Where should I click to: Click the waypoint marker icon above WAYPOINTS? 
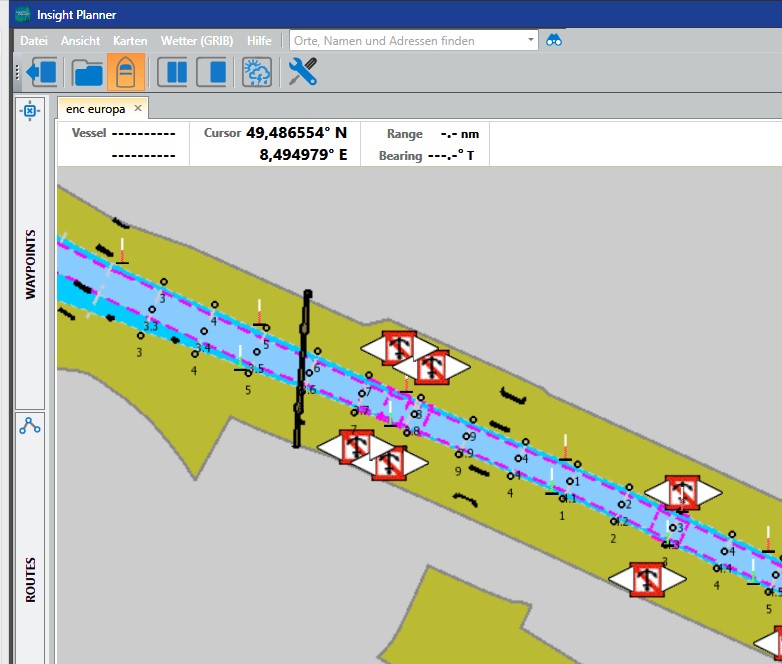pyautogui.click(x=29, y=111)
